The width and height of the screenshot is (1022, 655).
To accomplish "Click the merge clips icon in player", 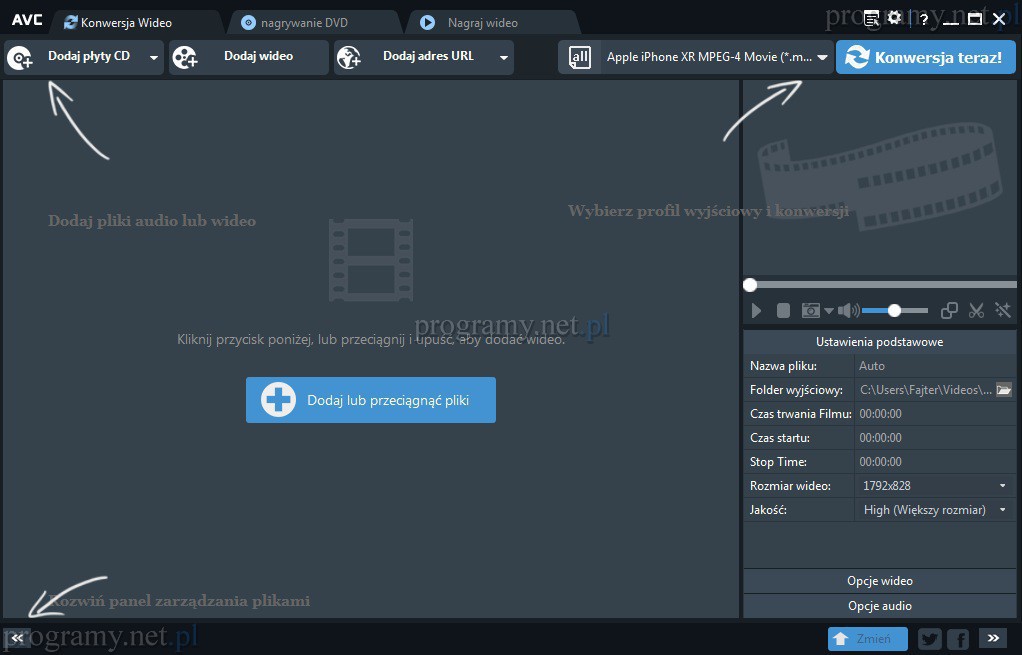I will pyautogui.click(x=950, y=311).
